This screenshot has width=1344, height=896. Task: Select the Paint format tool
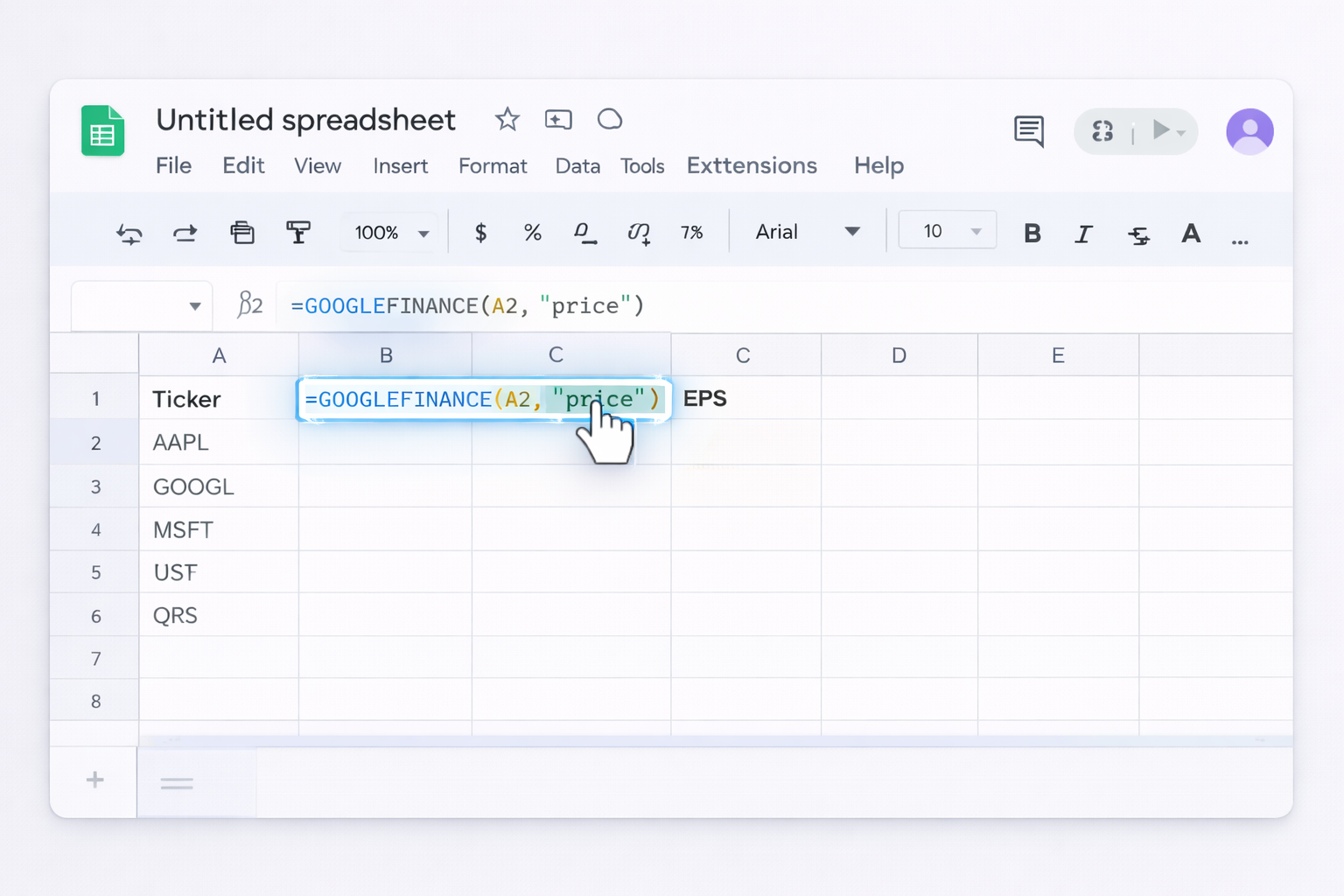pyautogui.click(x=298, y=233)
